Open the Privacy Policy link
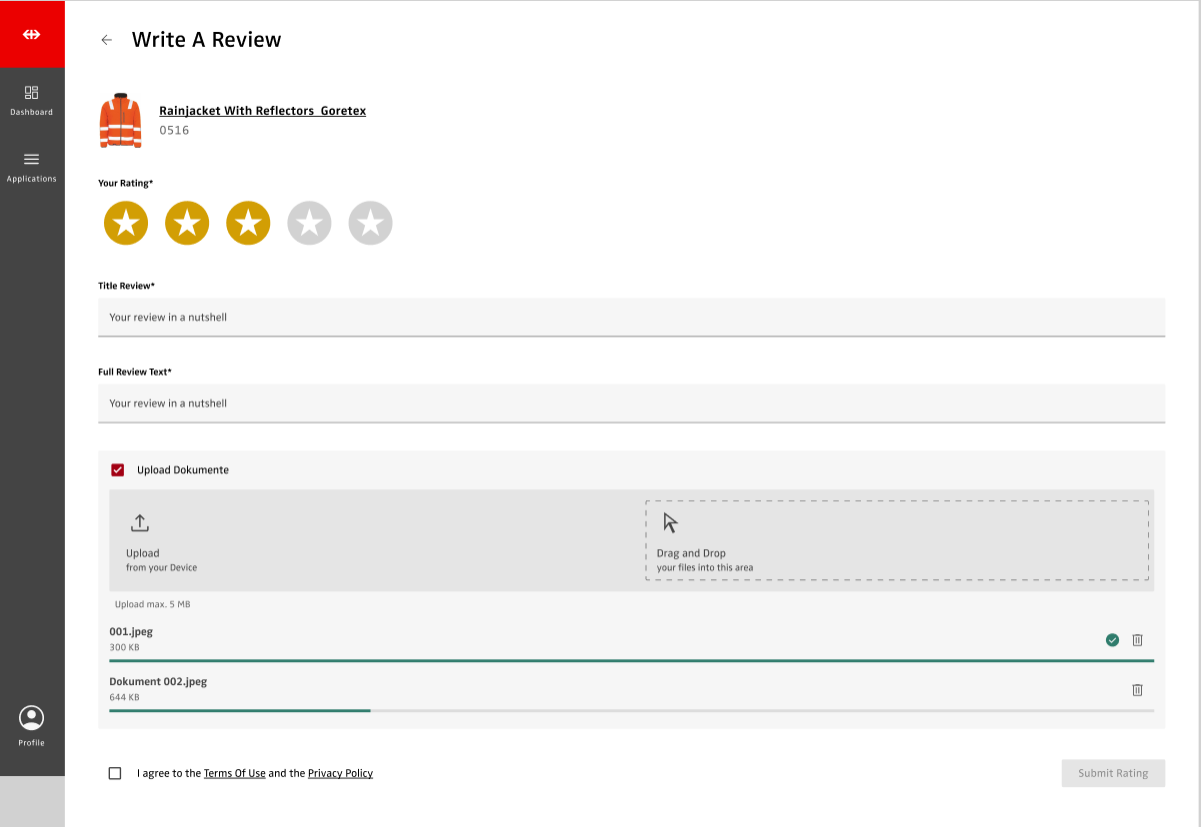 [x=340, y=773]
